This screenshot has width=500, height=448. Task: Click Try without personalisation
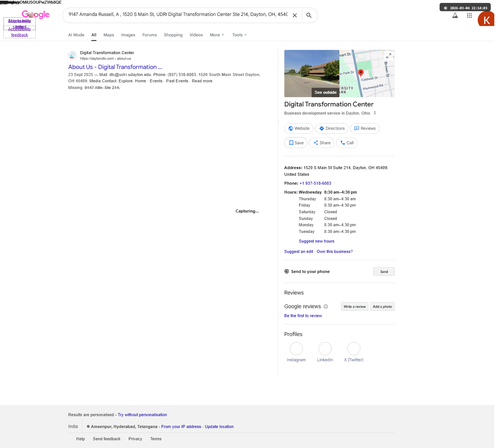[142, 415]
